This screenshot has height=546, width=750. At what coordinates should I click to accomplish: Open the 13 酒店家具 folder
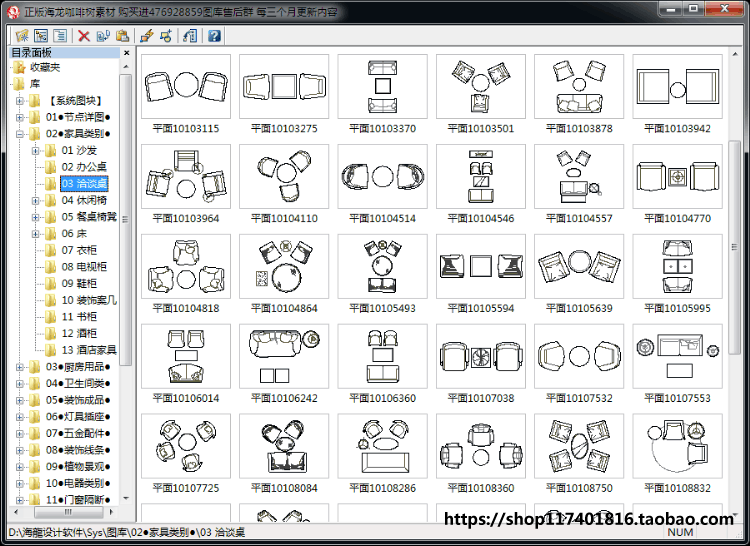(89, 350)
